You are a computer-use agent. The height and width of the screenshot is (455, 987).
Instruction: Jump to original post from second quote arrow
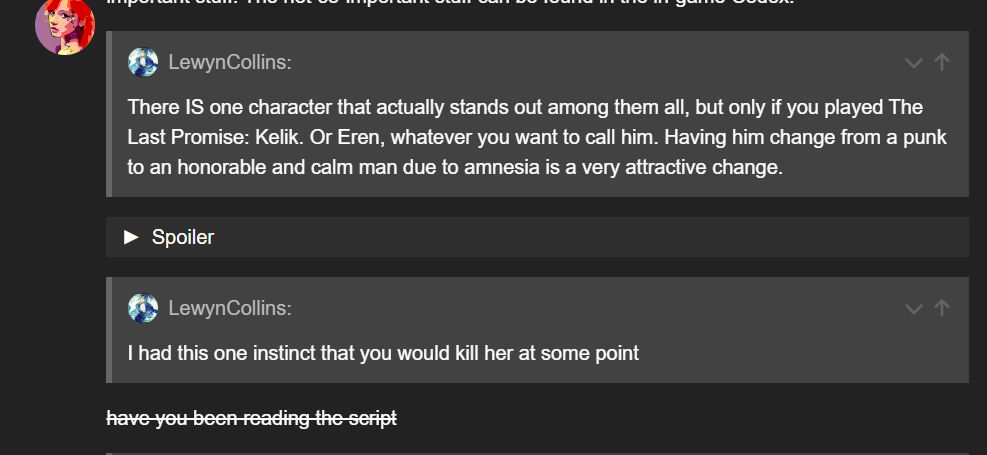pyautogui.click(x=941, y=308)
